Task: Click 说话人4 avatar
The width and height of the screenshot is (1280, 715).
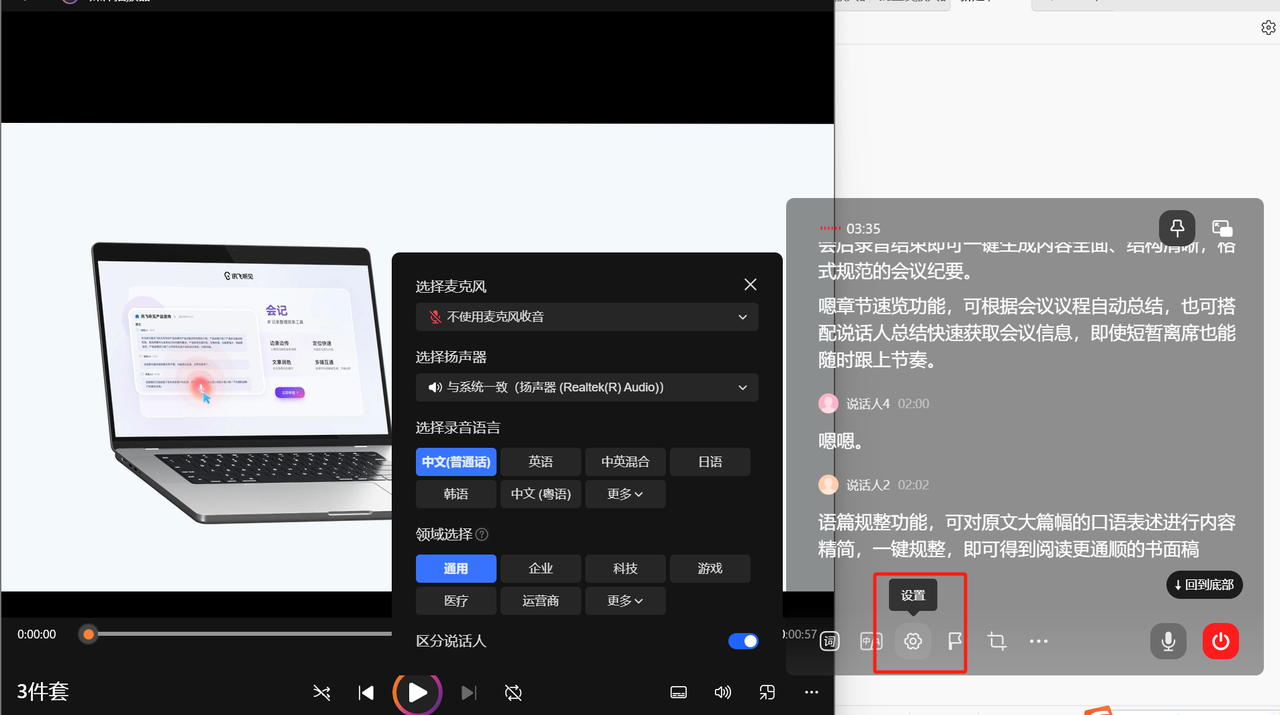Action: tap(828, 404)
